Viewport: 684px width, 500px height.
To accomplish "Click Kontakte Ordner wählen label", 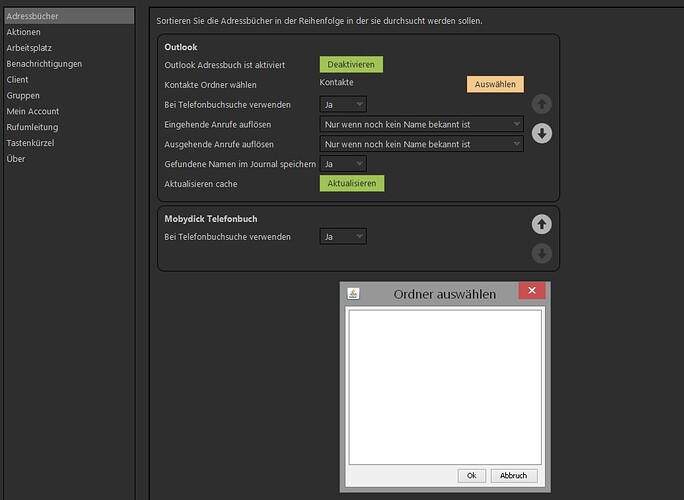I will 210,85.
